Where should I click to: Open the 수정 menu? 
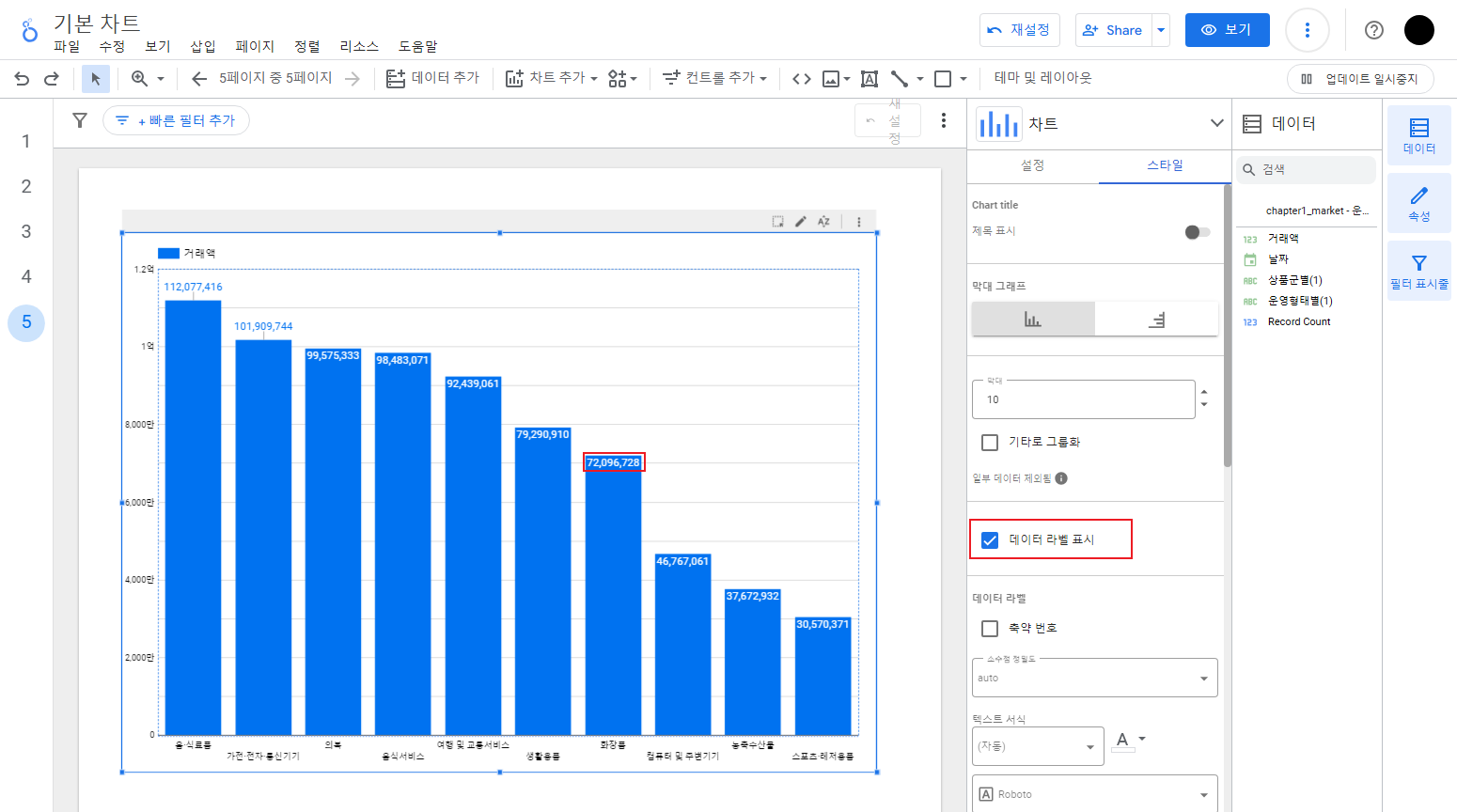[112, 46]
